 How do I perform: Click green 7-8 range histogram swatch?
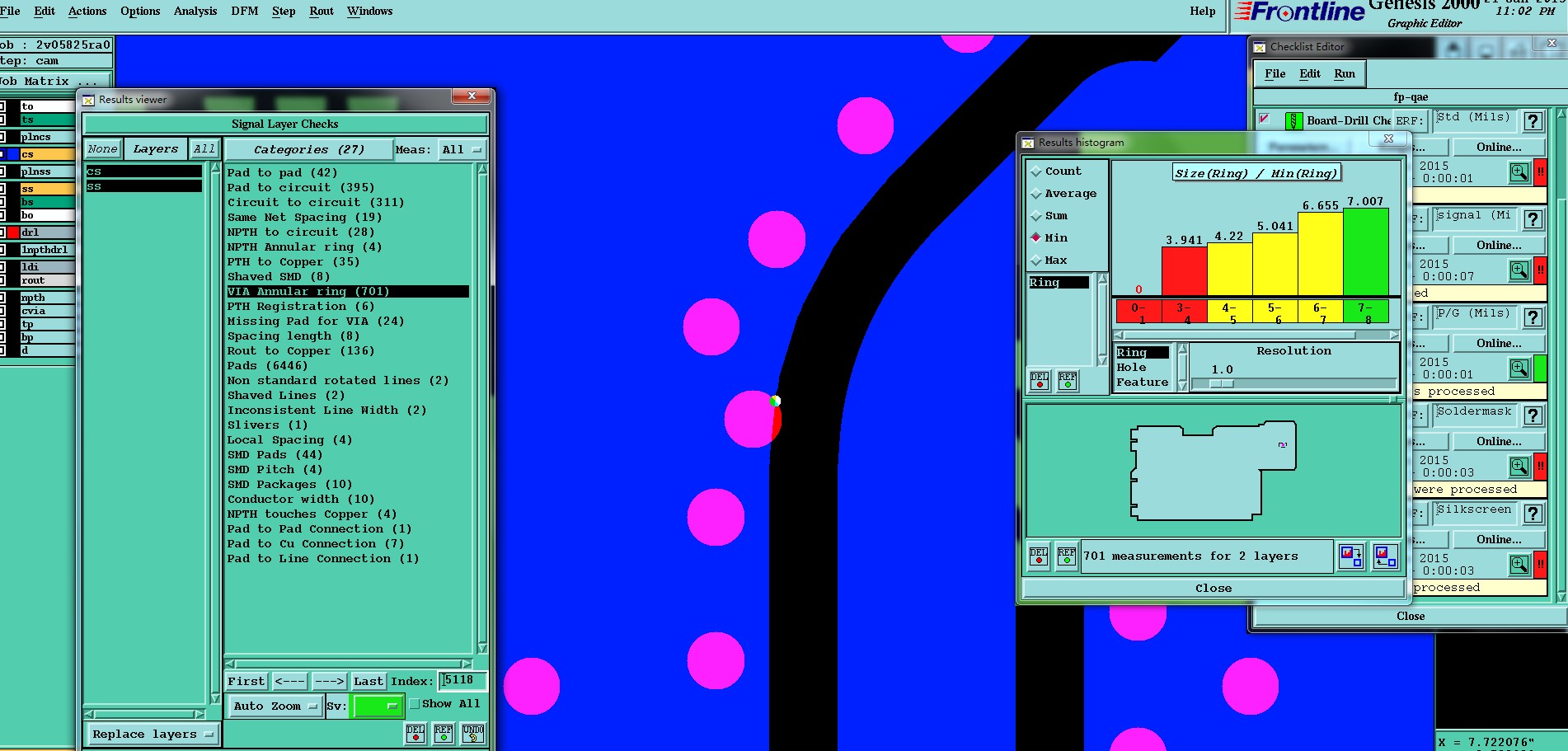click(1366, 312)
